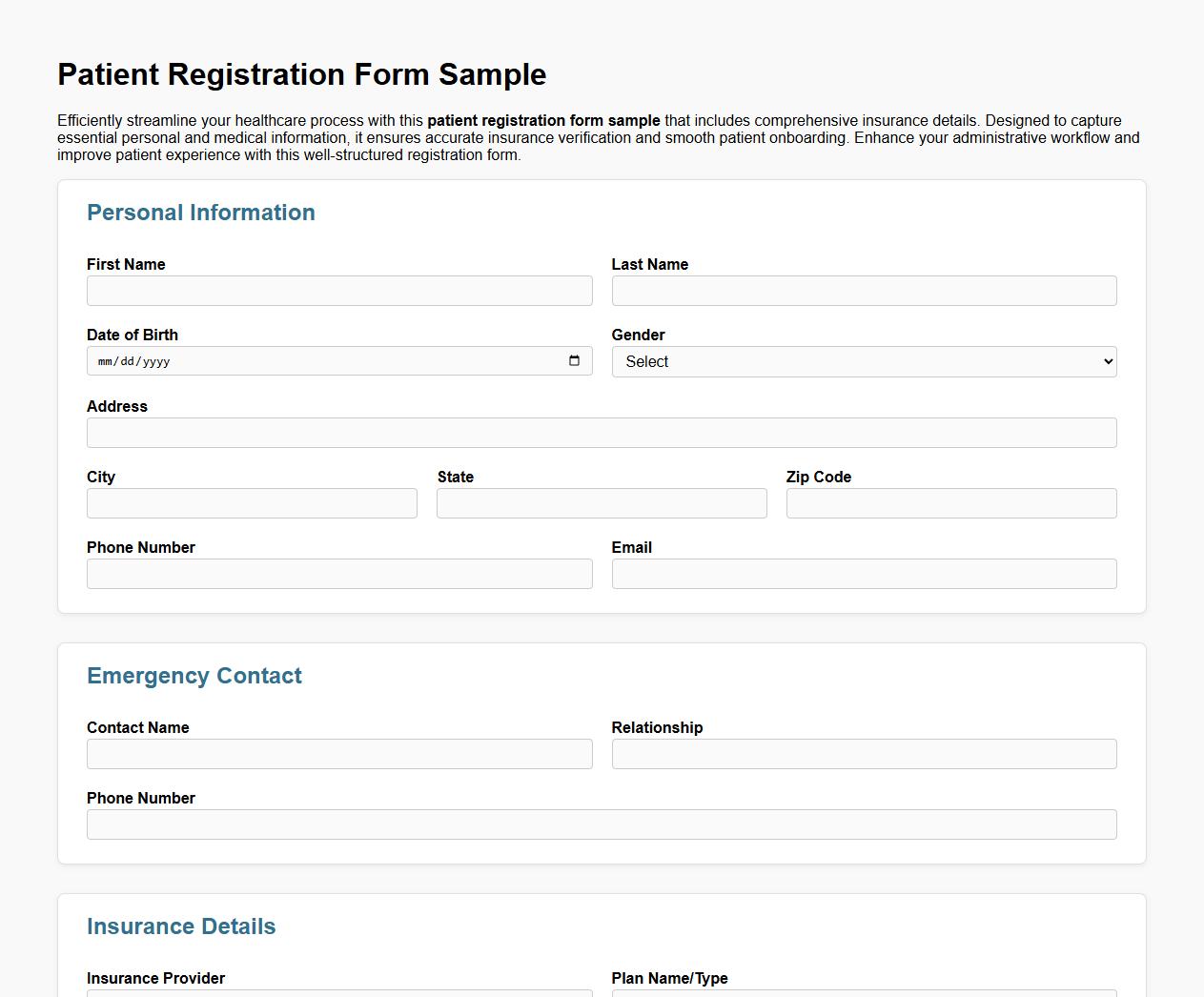Select the 'Select' placeholder option in Gender
This screenshot has width=1204, height=997.
tap(864, 361)
